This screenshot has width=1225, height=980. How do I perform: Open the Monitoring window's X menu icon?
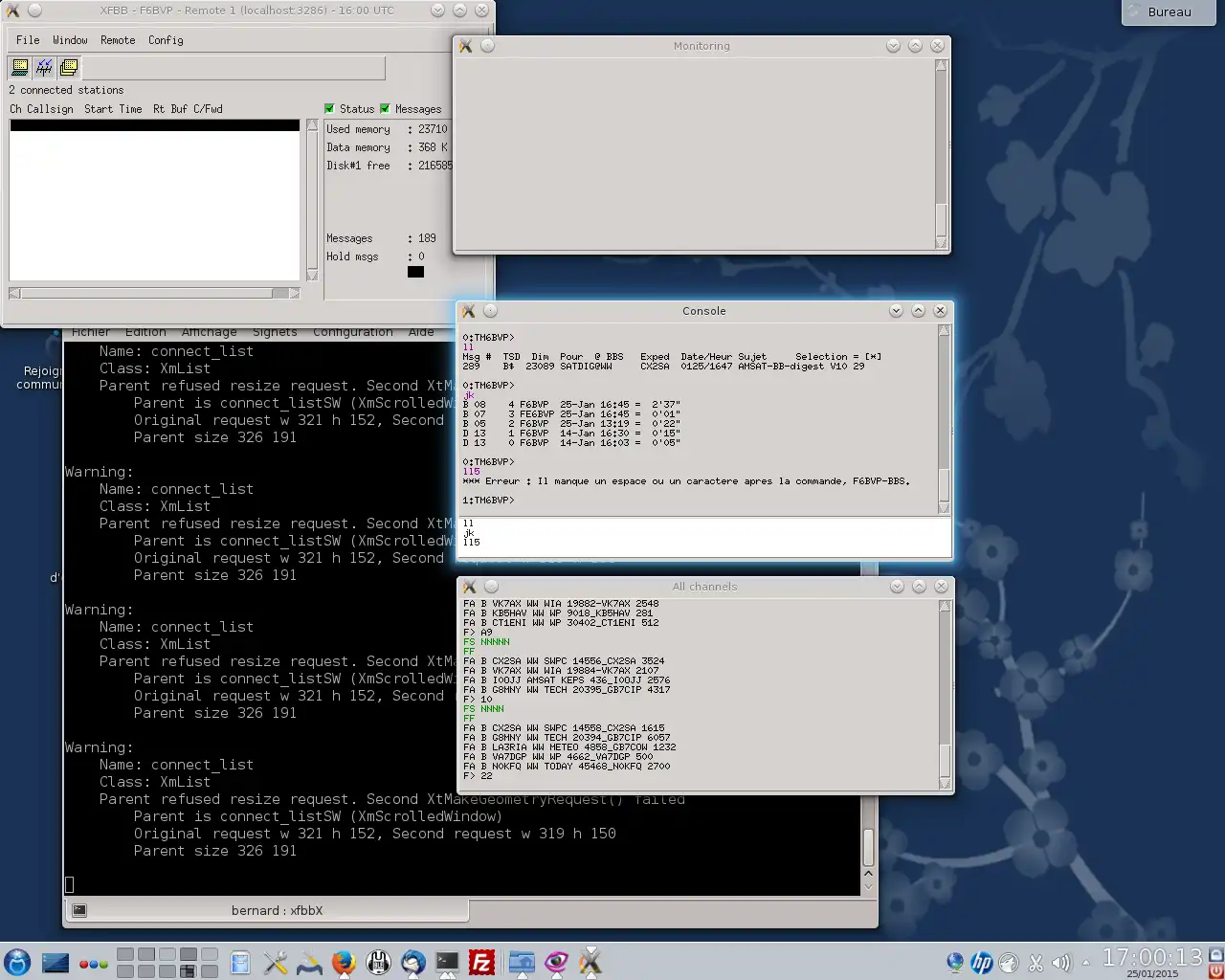coord(466,46)
